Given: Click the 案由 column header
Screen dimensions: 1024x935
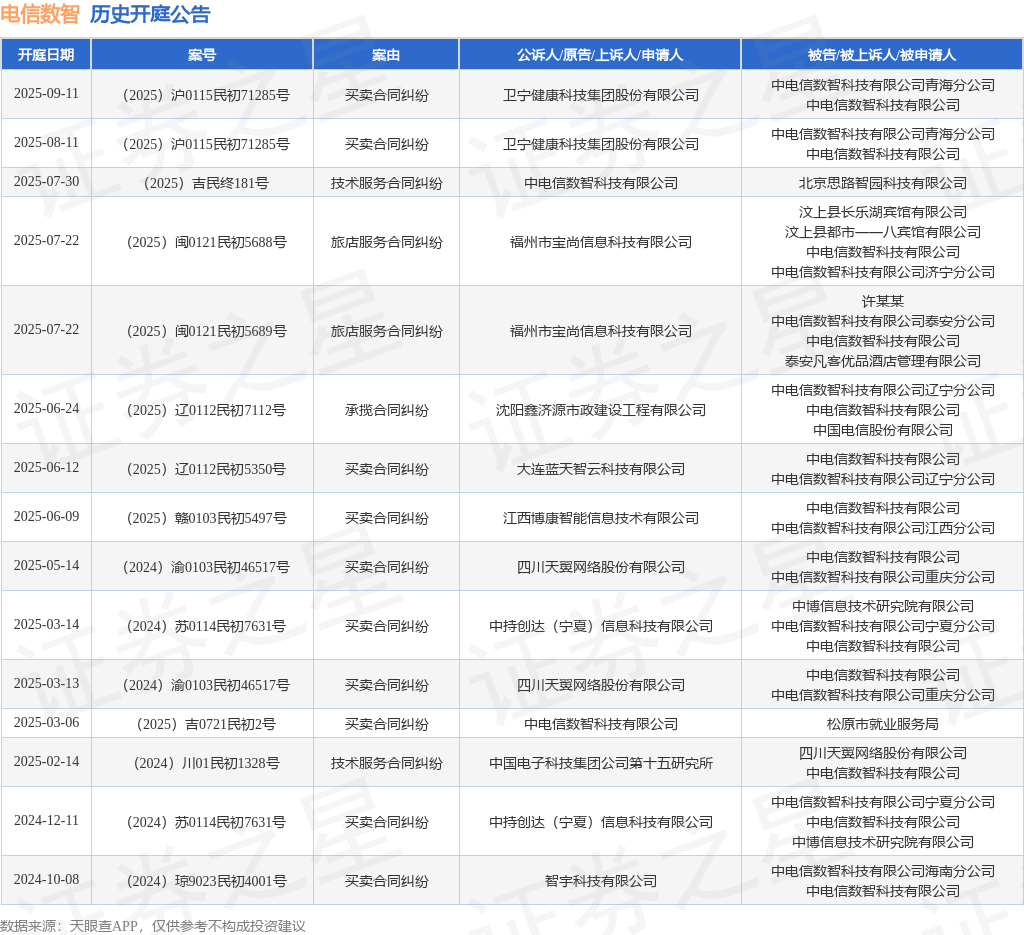Looking at the screenshot, I should (386, 55).
